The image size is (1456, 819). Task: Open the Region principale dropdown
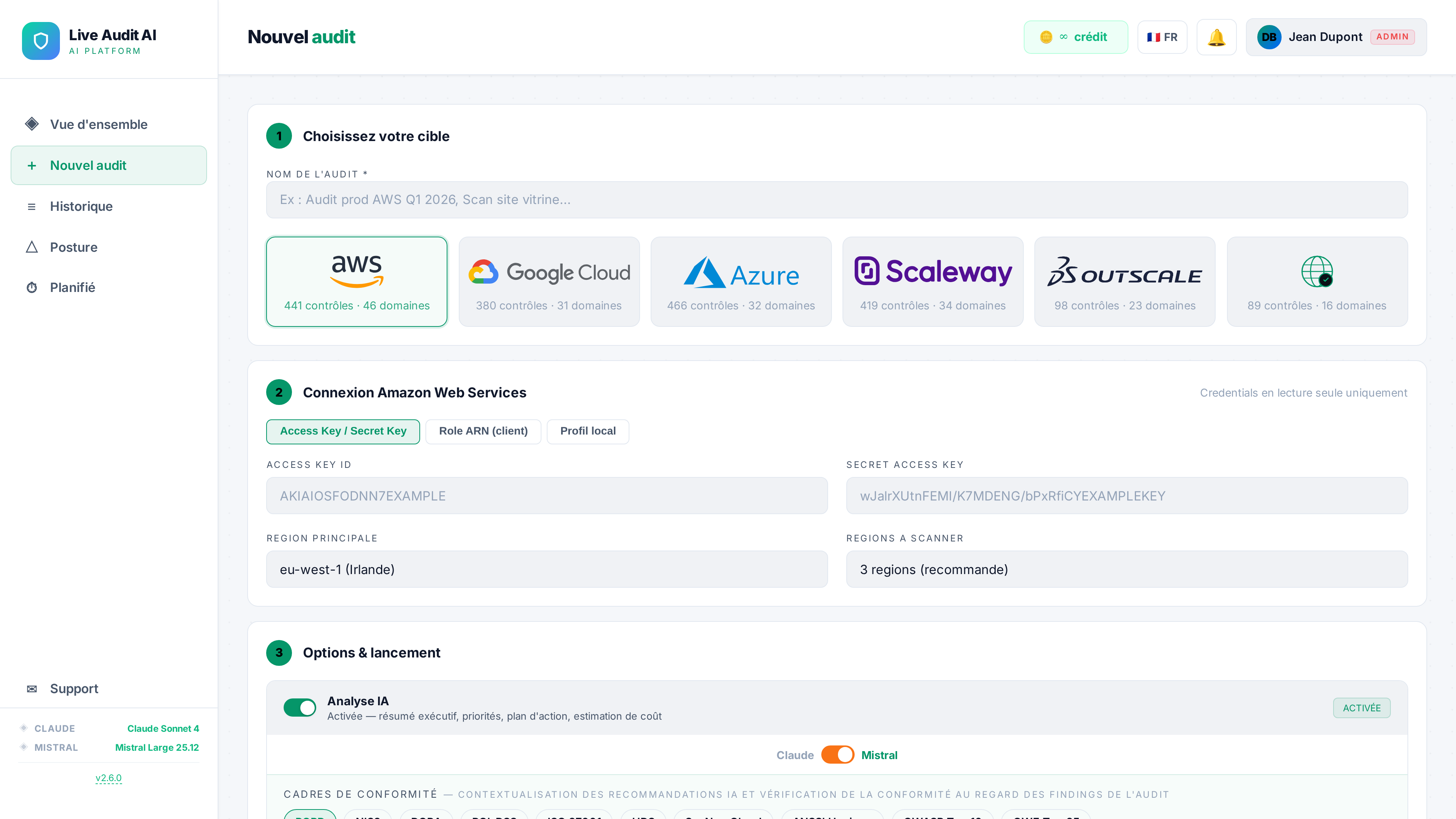pos(546,569)
